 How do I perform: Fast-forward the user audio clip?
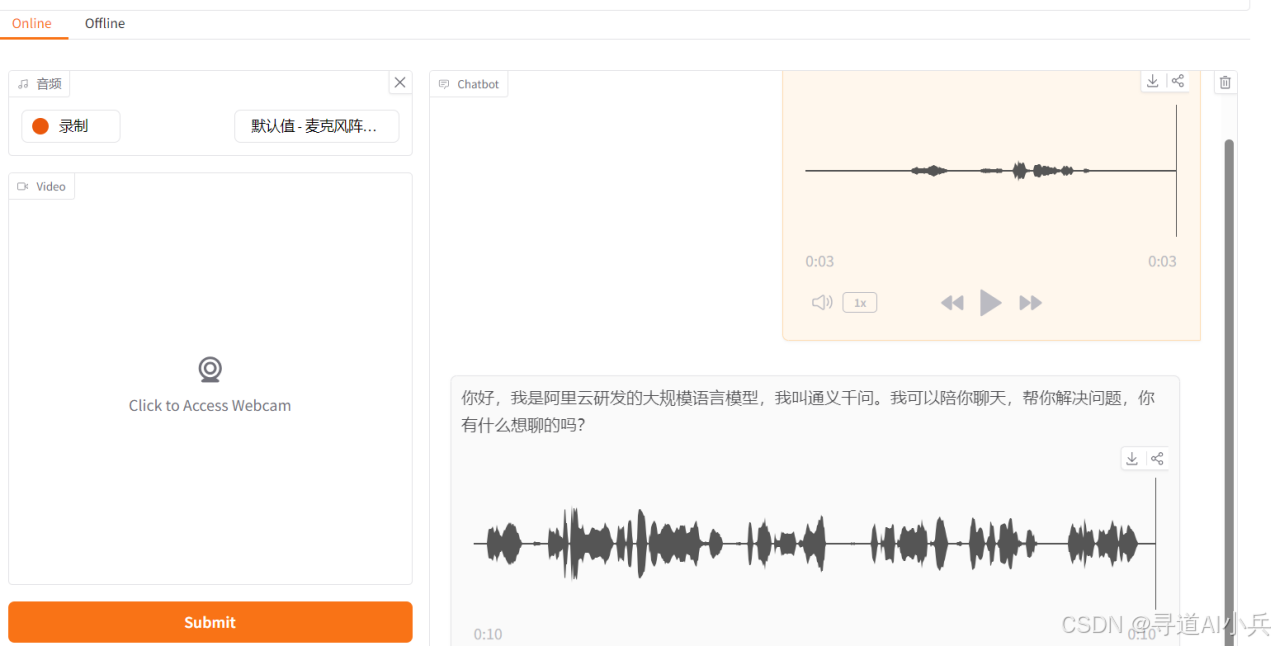[x=1030, y=302]
